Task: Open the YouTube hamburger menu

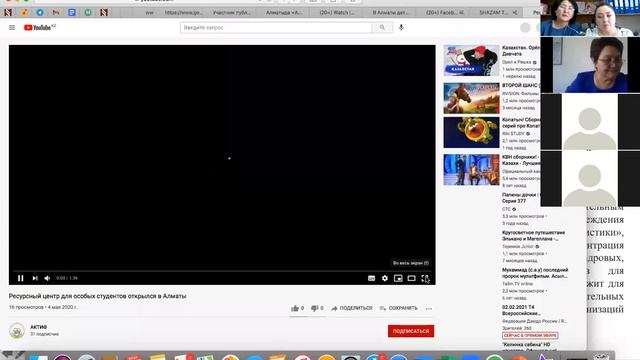Action: point(12,27)
